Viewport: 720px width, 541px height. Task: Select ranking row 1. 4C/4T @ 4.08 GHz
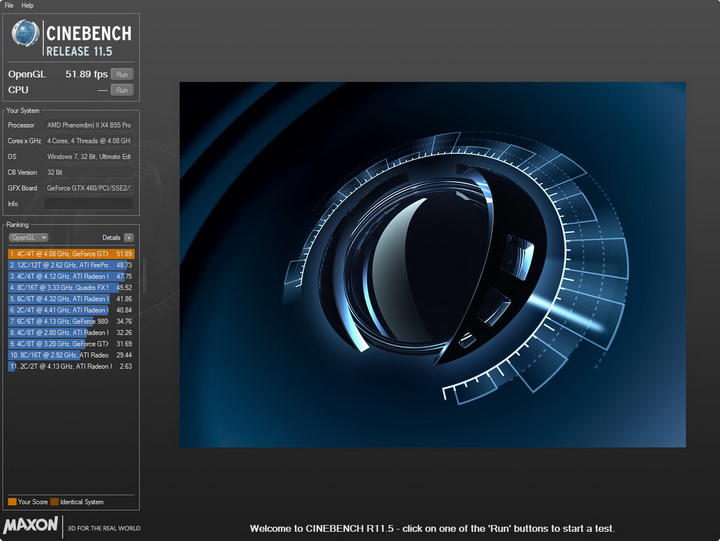(71, 254)
